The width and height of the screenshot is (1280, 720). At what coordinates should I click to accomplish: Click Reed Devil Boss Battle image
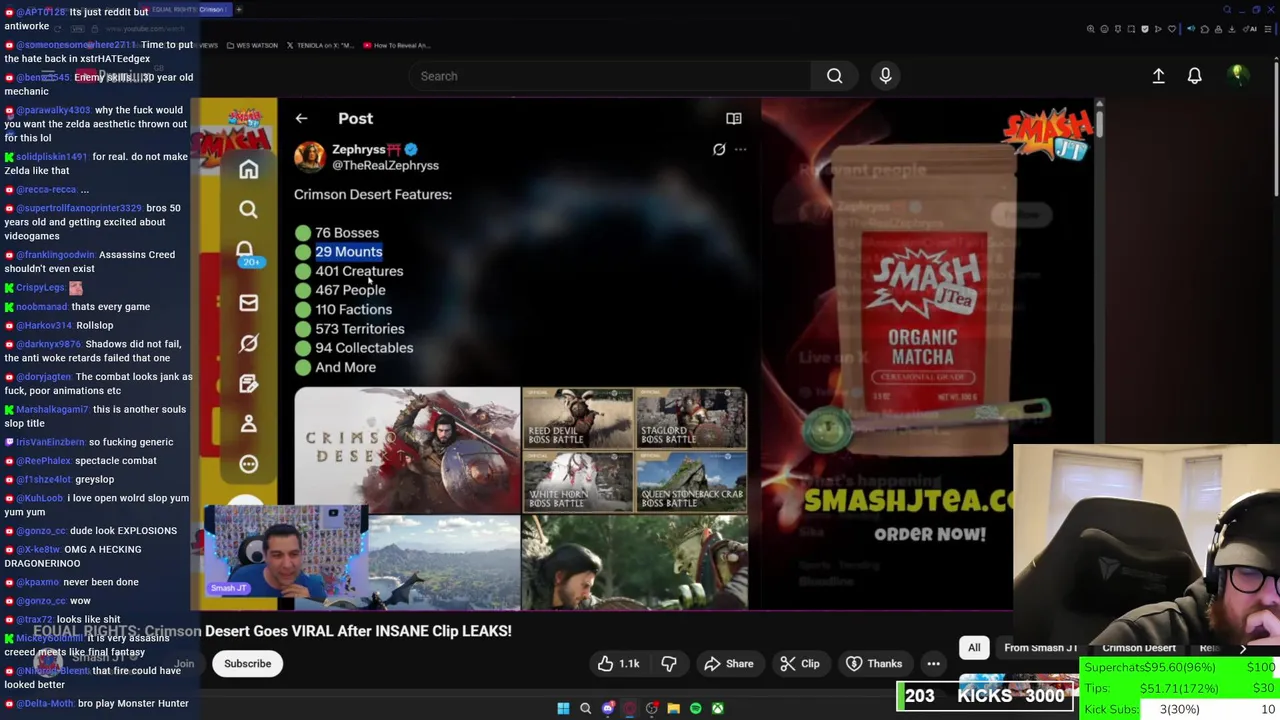[x=578, y=418]
